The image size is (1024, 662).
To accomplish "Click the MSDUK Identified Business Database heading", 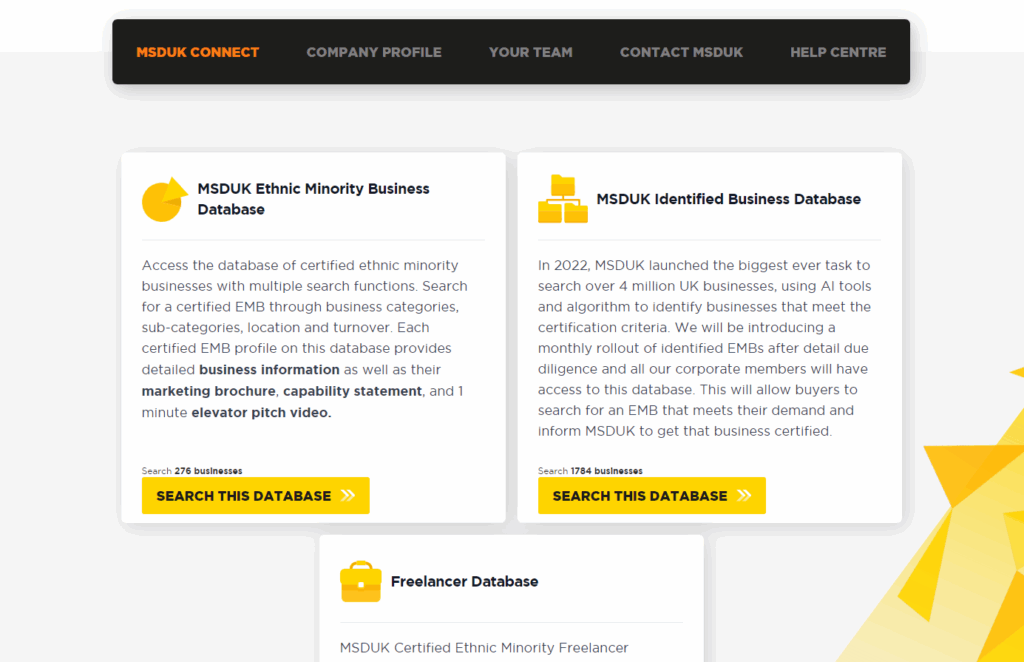I will click(728, 199).
